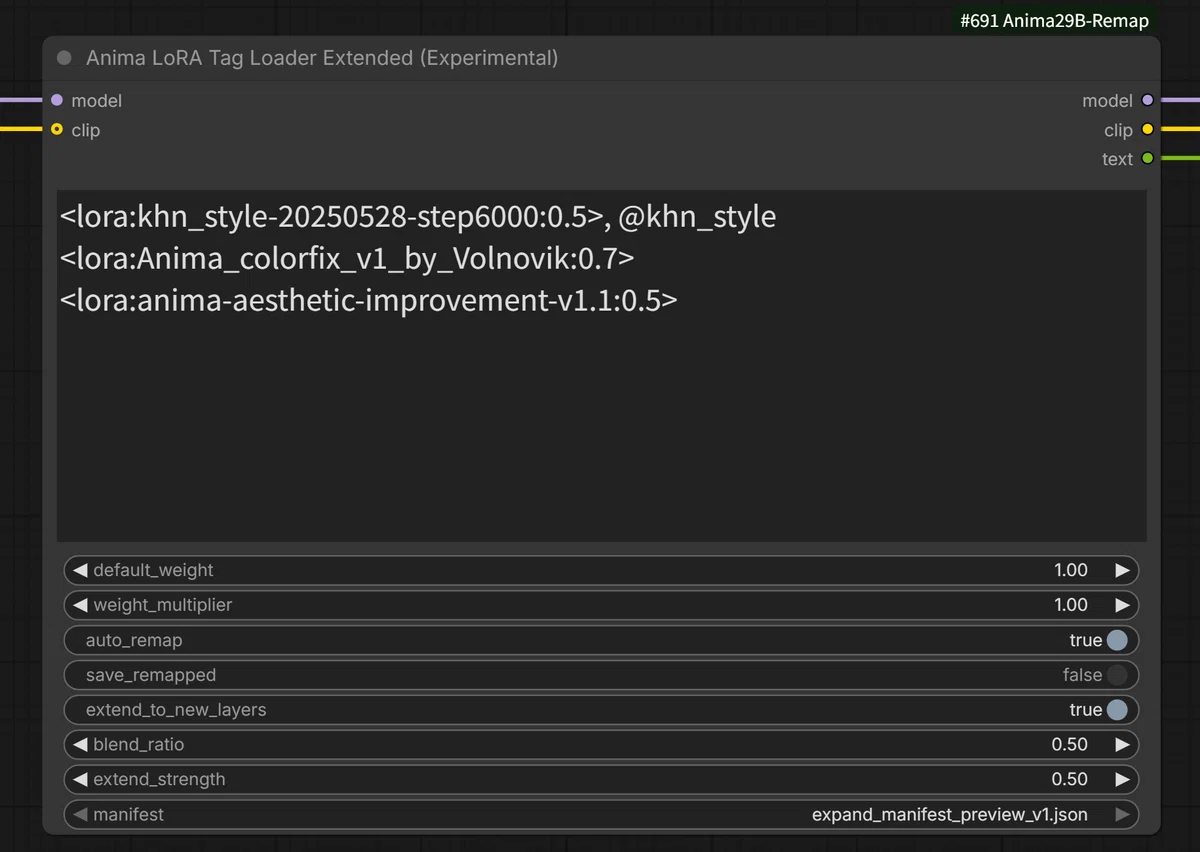Click the default_weight value 1.00

pos(1070,570)
